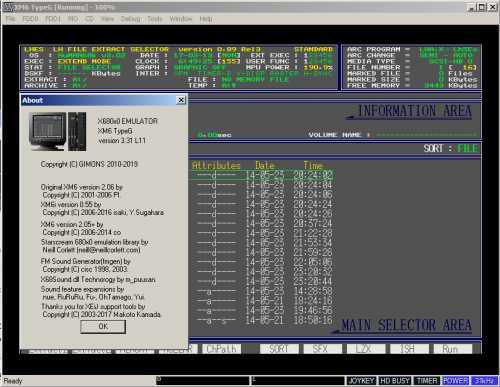Click the POWER status indicator
The width and height of the screenshot is (500, 387).
click(456, 381)
